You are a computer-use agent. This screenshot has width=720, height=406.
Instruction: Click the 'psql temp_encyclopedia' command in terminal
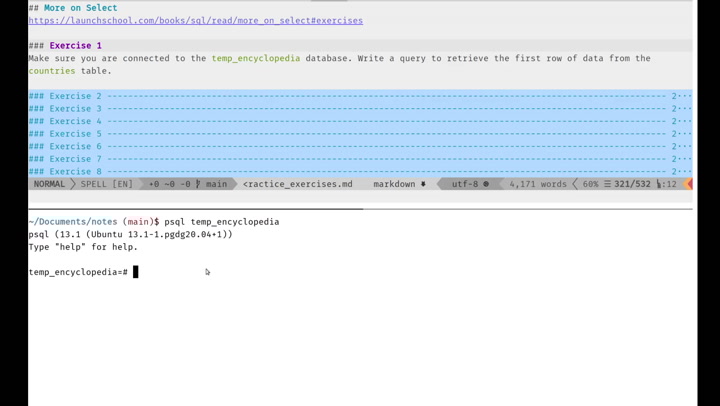click(x=222, y=222)
